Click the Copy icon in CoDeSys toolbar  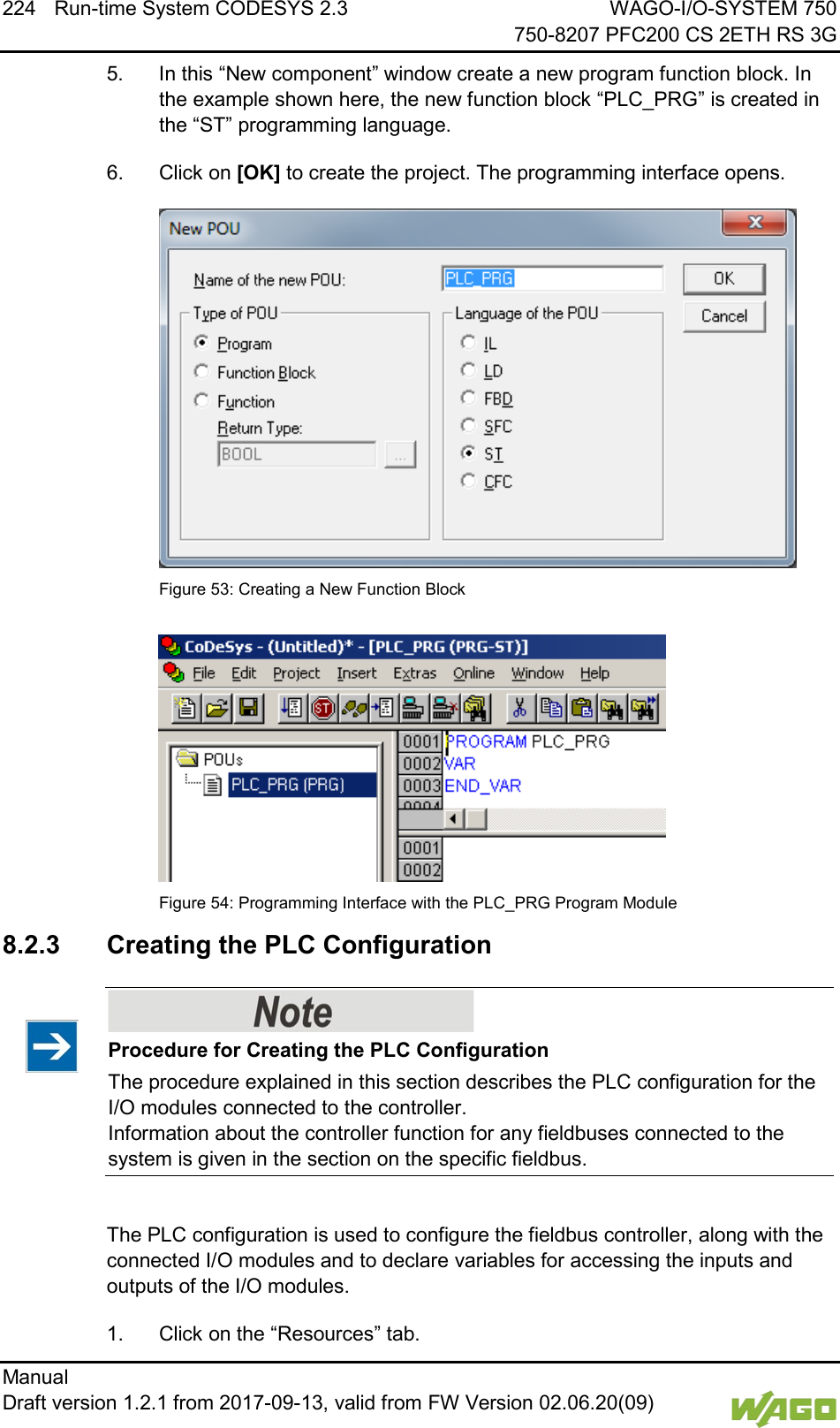(550, 708)
